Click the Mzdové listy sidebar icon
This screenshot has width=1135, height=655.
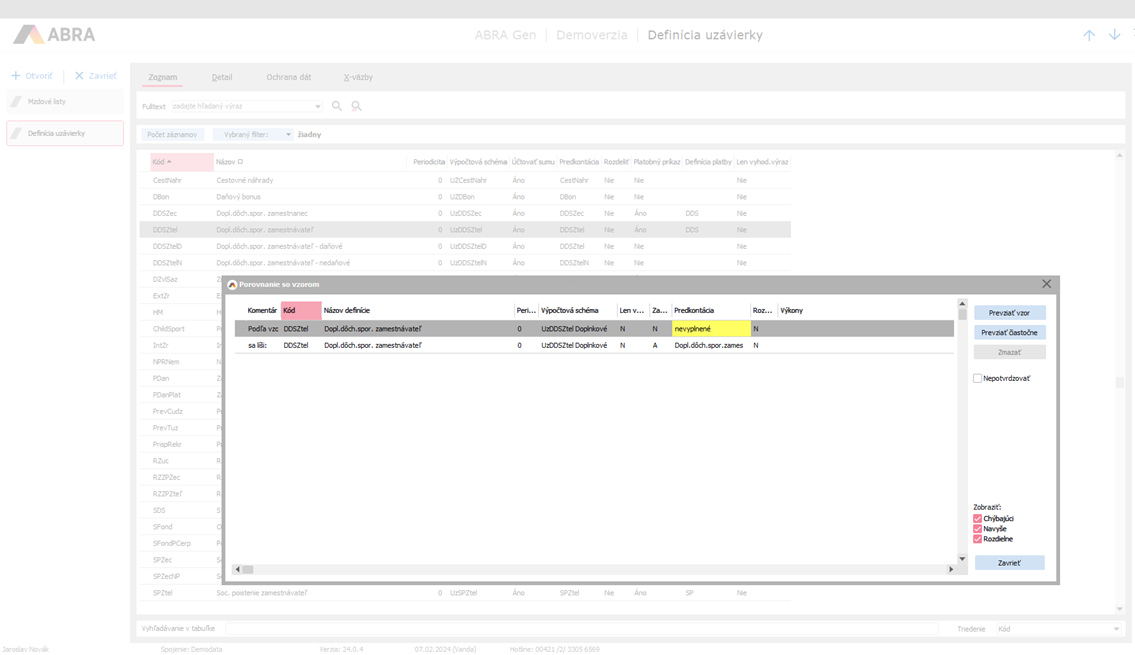pyautogui.click(x=16, y=102)
